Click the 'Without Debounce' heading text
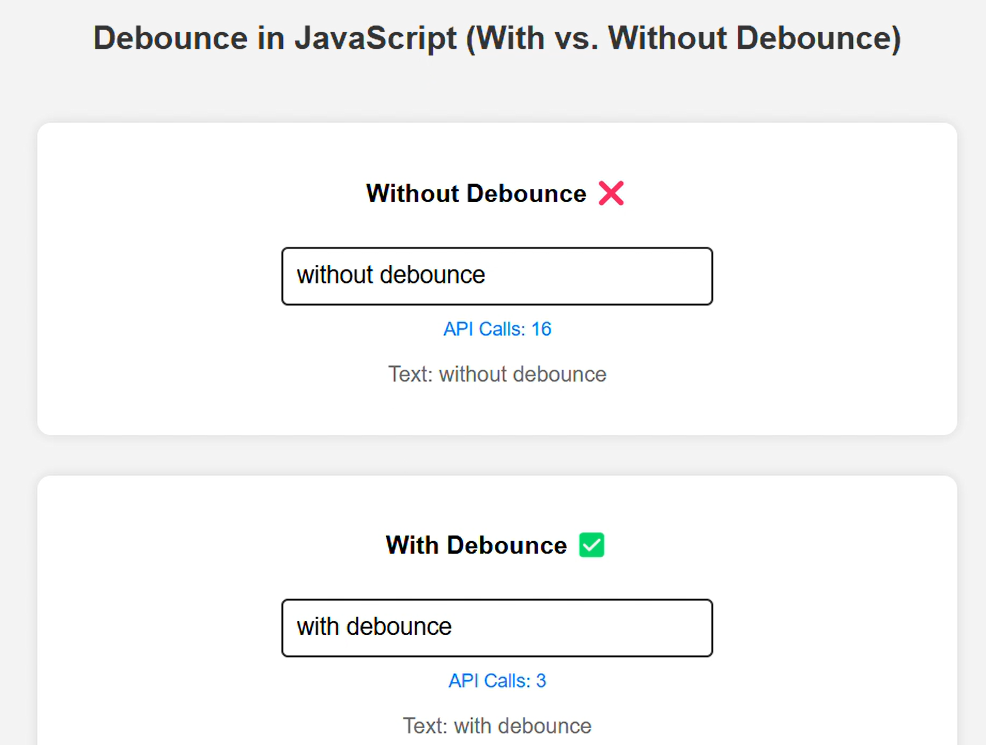Image resolution: width=986 pixels, height=745 pixels. (476, 193)
